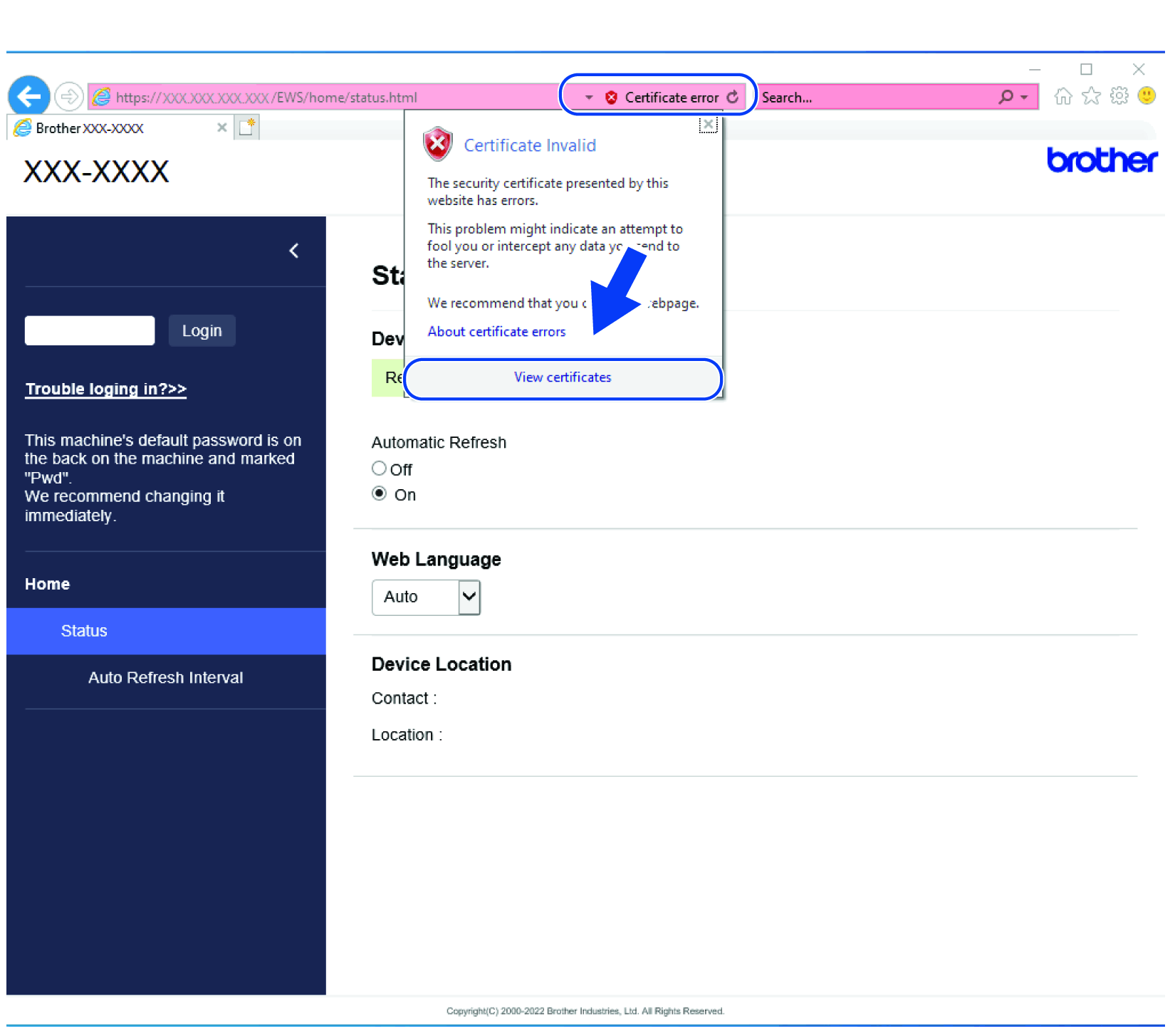This screenshot has width=1175, height=1036.
Task: Close the Brother XXX-XXXX tab
Action: [x=222, y=127]
